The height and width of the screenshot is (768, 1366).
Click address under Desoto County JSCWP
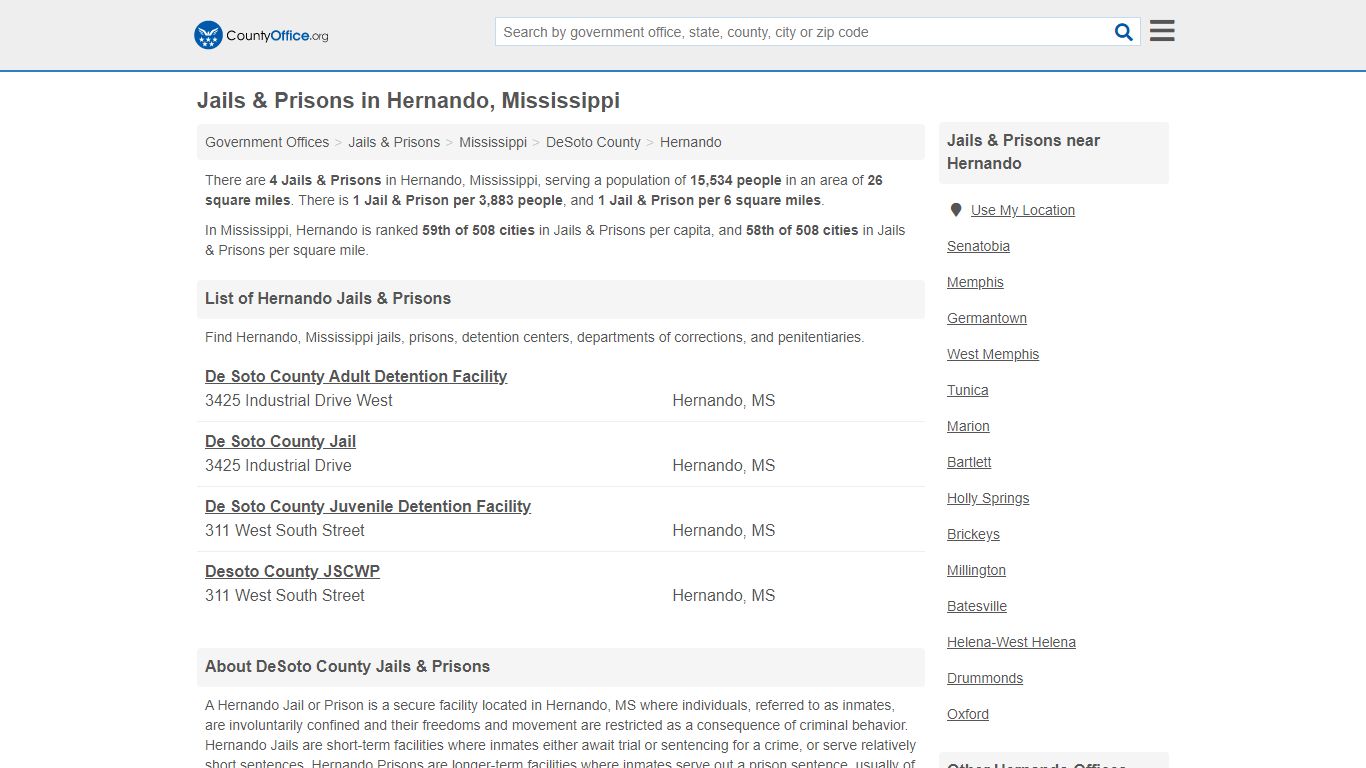pyautogui.click(x=285, y=595)
